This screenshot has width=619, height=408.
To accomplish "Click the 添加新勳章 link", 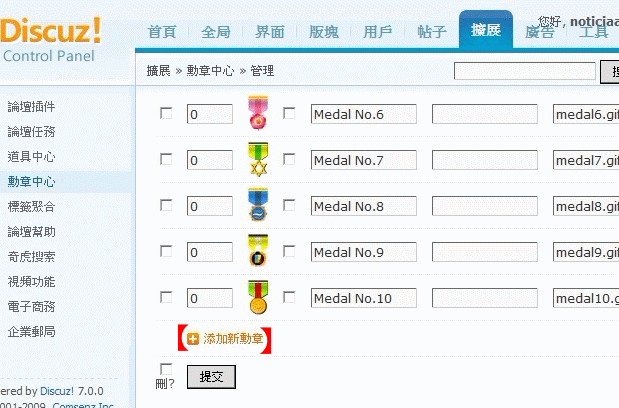I will click(x=233, y=339).
